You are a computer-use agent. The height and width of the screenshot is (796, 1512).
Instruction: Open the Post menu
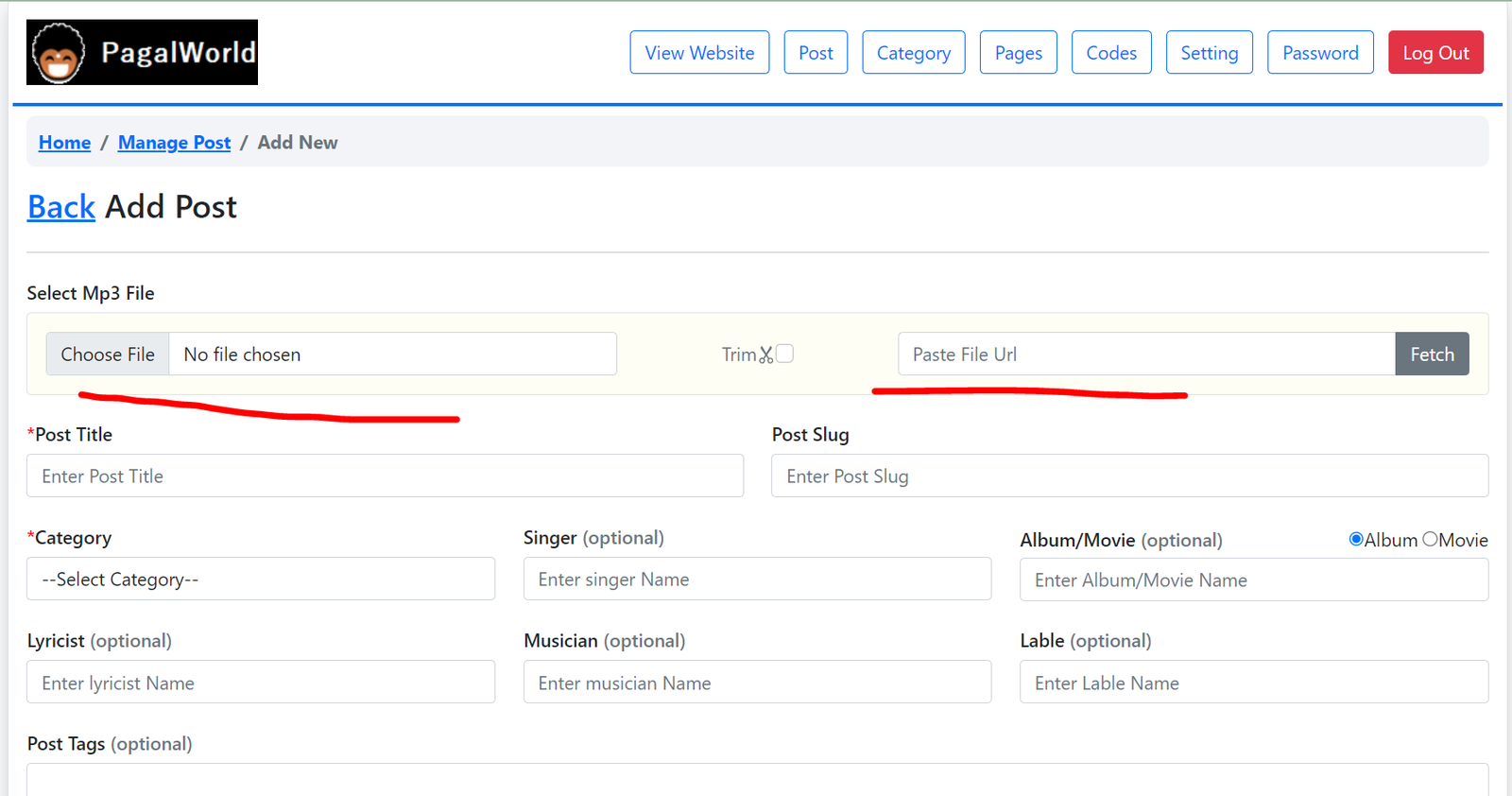pos(816,53)
